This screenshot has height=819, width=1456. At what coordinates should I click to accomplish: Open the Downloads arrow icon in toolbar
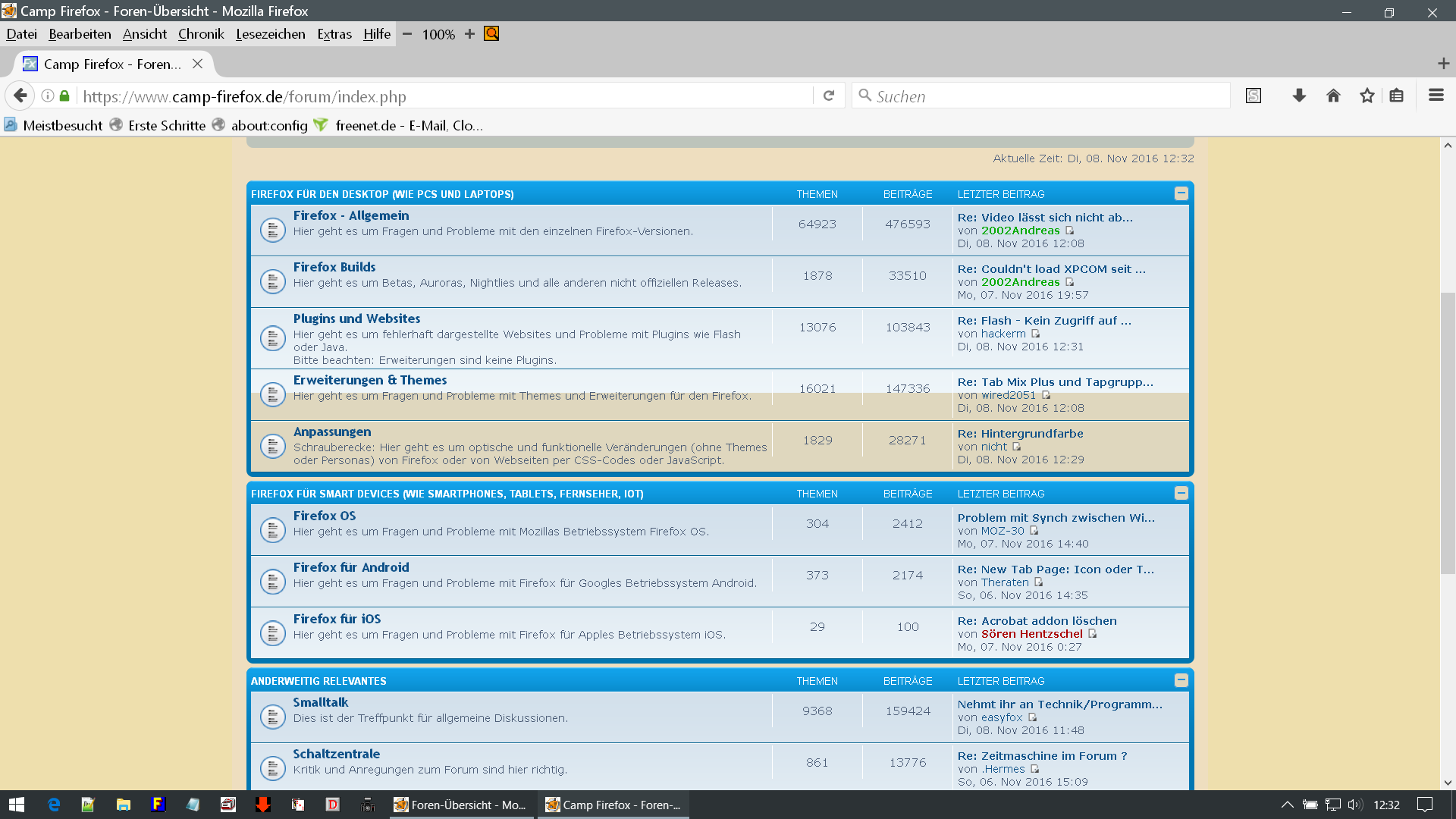click(x=1299, y=96)
